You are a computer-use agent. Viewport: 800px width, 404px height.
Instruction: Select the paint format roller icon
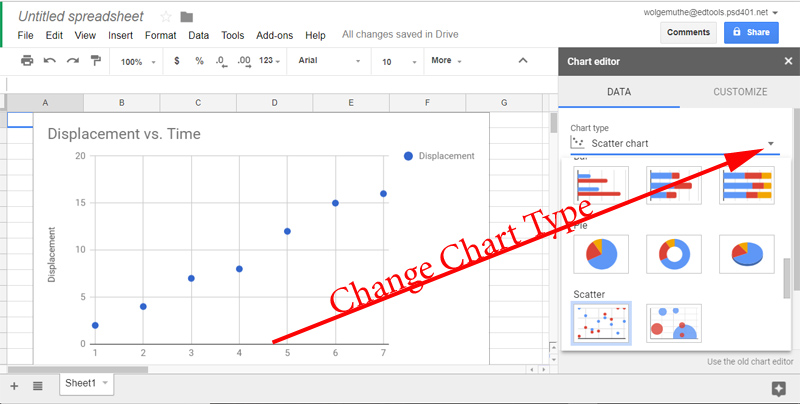point(96,61)
